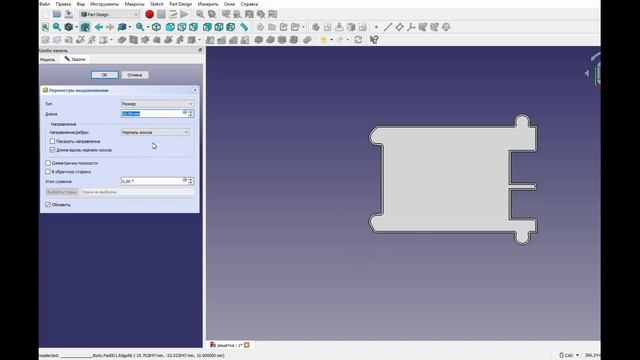Click the Execute macro play icon
This screenshot has width=640, height=360.
(x=184, y=14)
